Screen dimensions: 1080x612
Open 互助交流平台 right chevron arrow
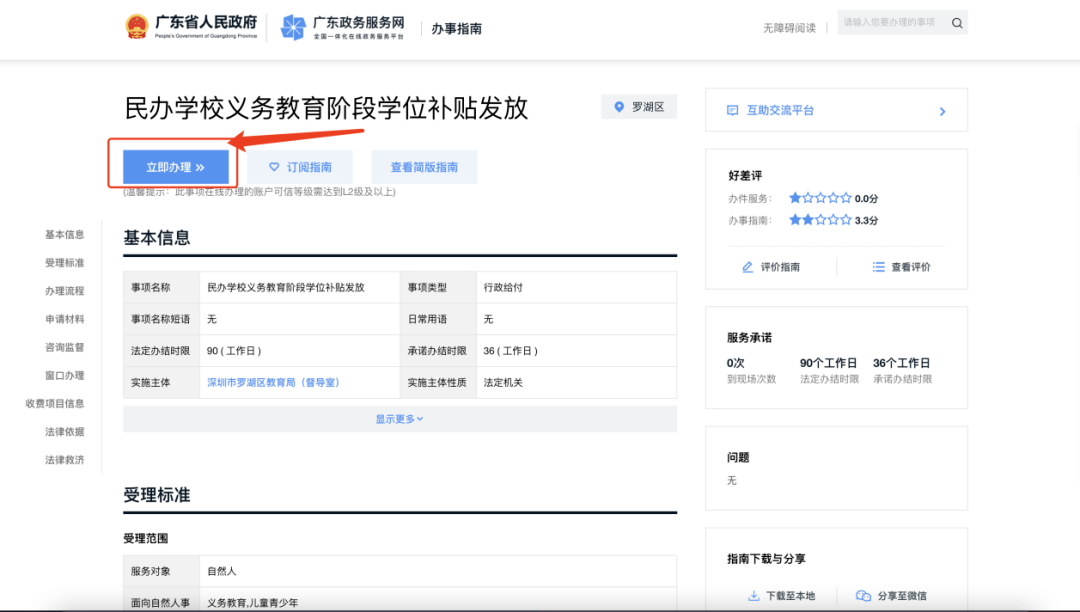pos(942,112)
